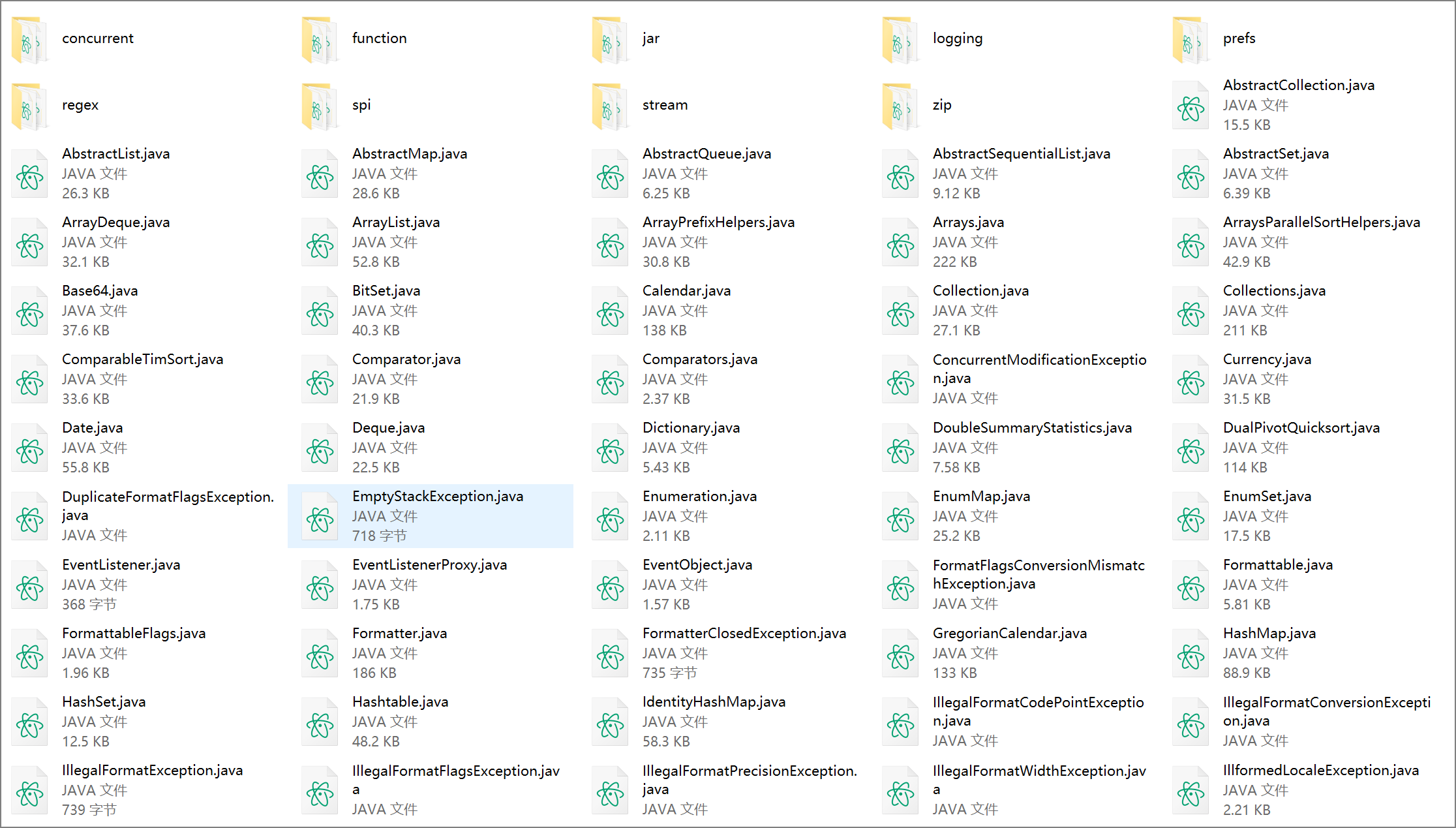Click the IllegalFormatFlagsException.java file name

tap(455, 780)
